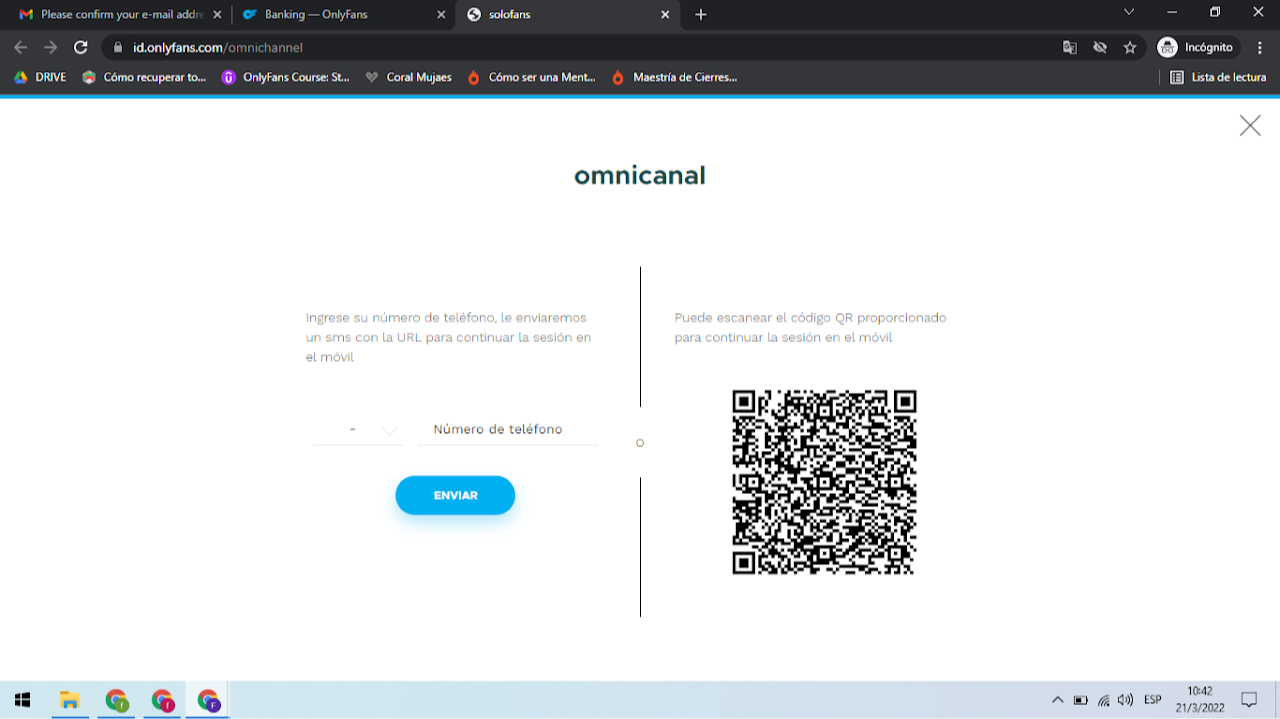
Task: Open the Chrome taskbar icon with red badge
Action: point(162,700)
